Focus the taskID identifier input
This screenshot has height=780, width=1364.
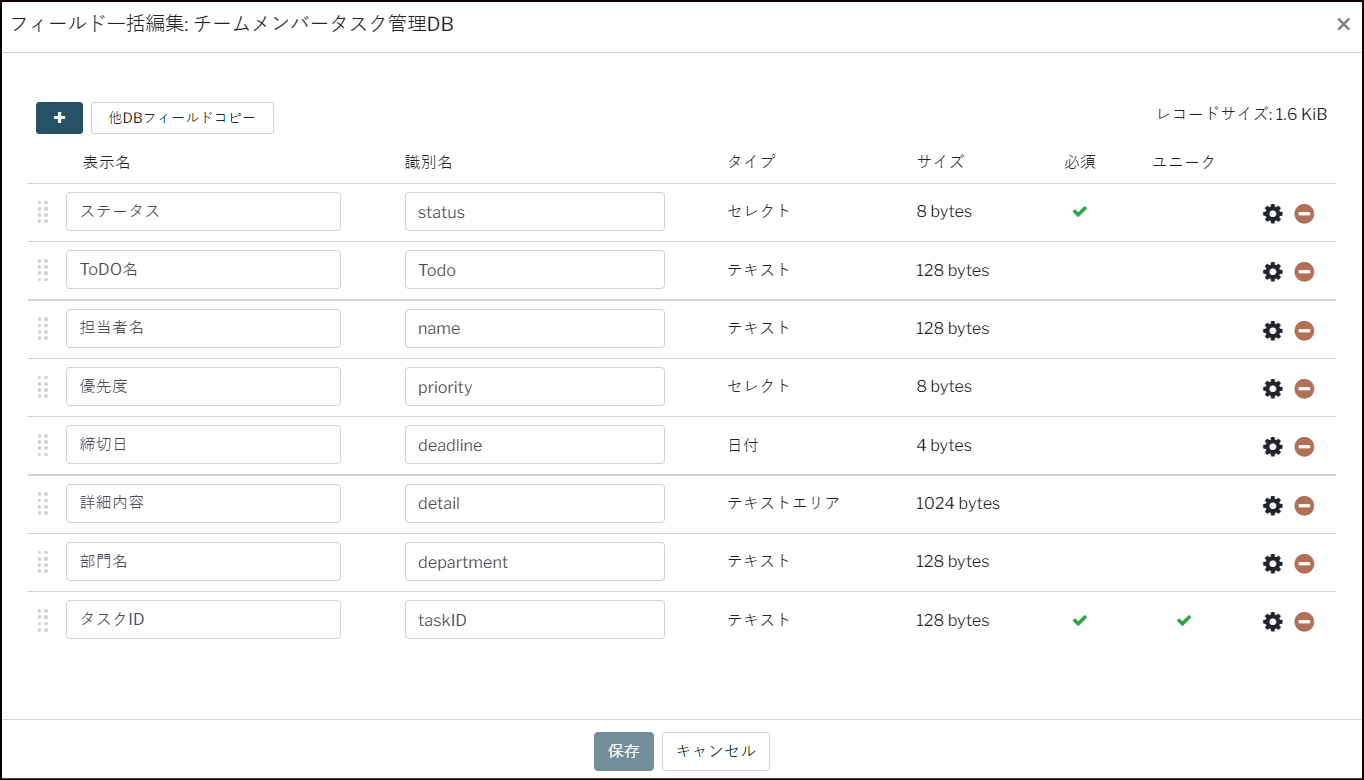[x=535, y=620]
